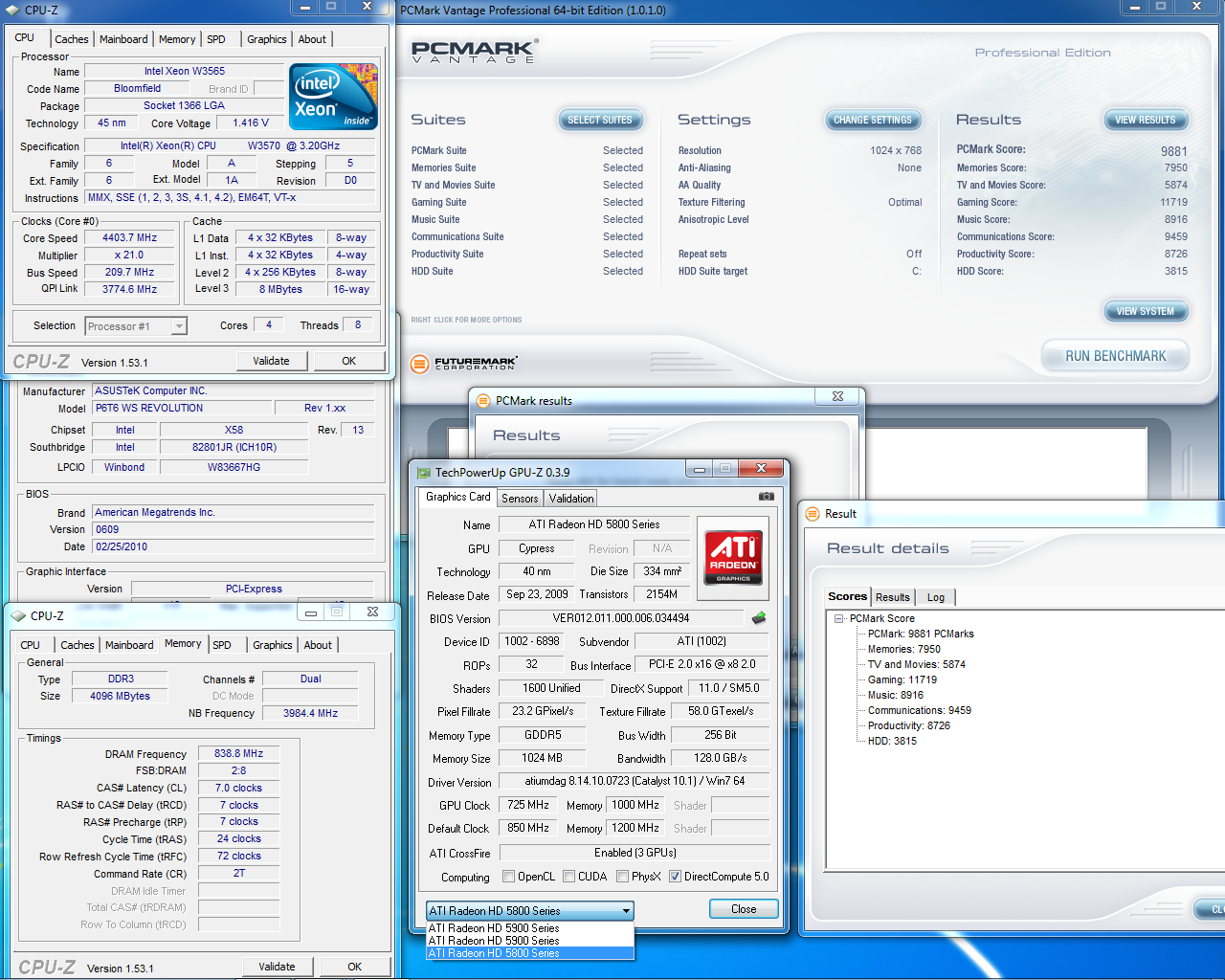This screenshot has height=980, width=1225.
Task: Select 'Productivity: 8726' tree row
Action: click(x=909, y=725)
